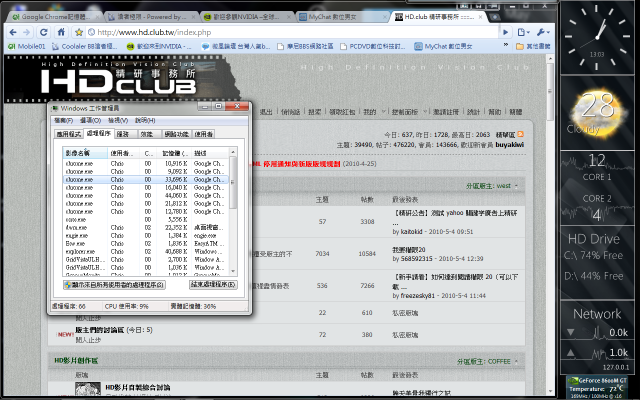
Task: Click the web page scrollbar up arrow
Action: pyautogui.click(x=550, y=59)
